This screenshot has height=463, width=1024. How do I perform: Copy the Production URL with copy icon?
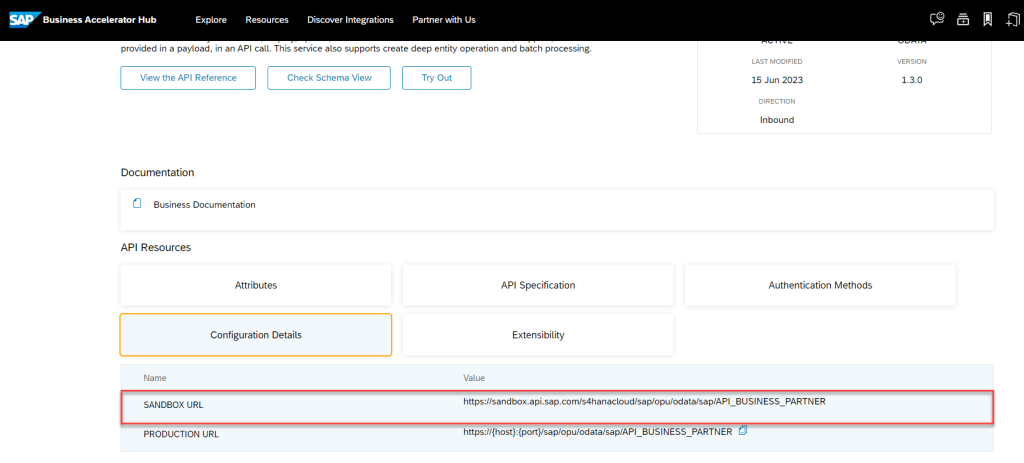pos(743,431)
